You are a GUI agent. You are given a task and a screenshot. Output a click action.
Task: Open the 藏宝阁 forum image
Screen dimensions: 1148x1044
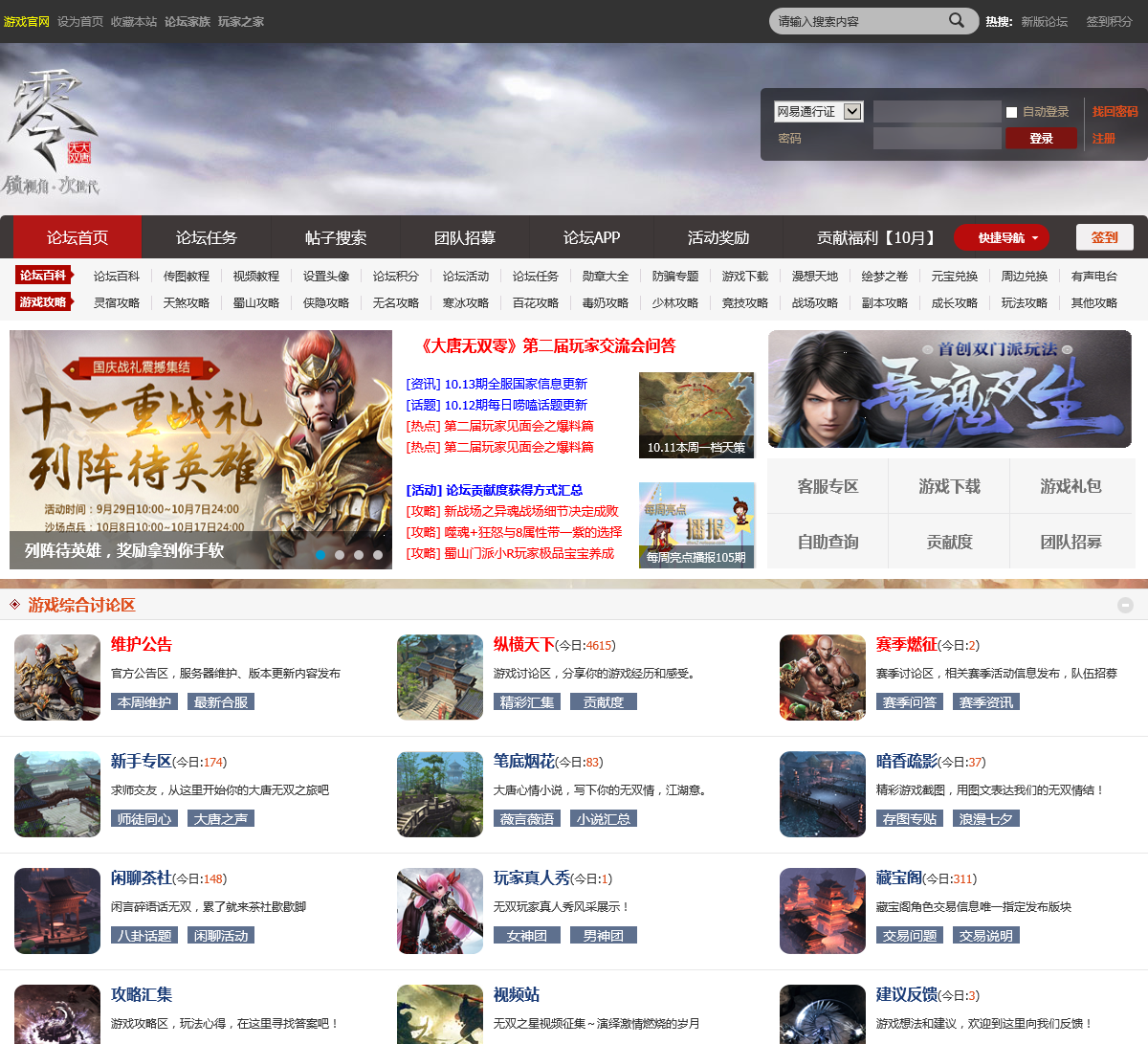(823, 911)
